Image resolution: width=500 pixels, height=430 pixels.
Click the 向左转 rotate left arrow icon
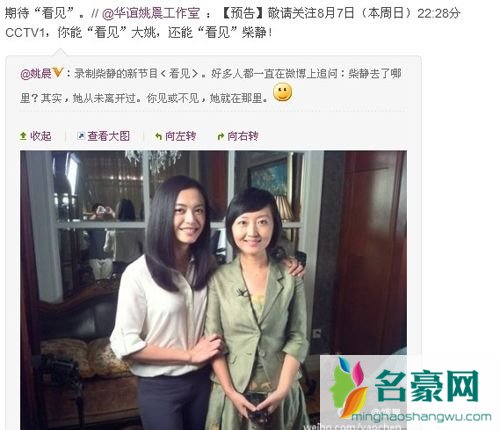159,136
